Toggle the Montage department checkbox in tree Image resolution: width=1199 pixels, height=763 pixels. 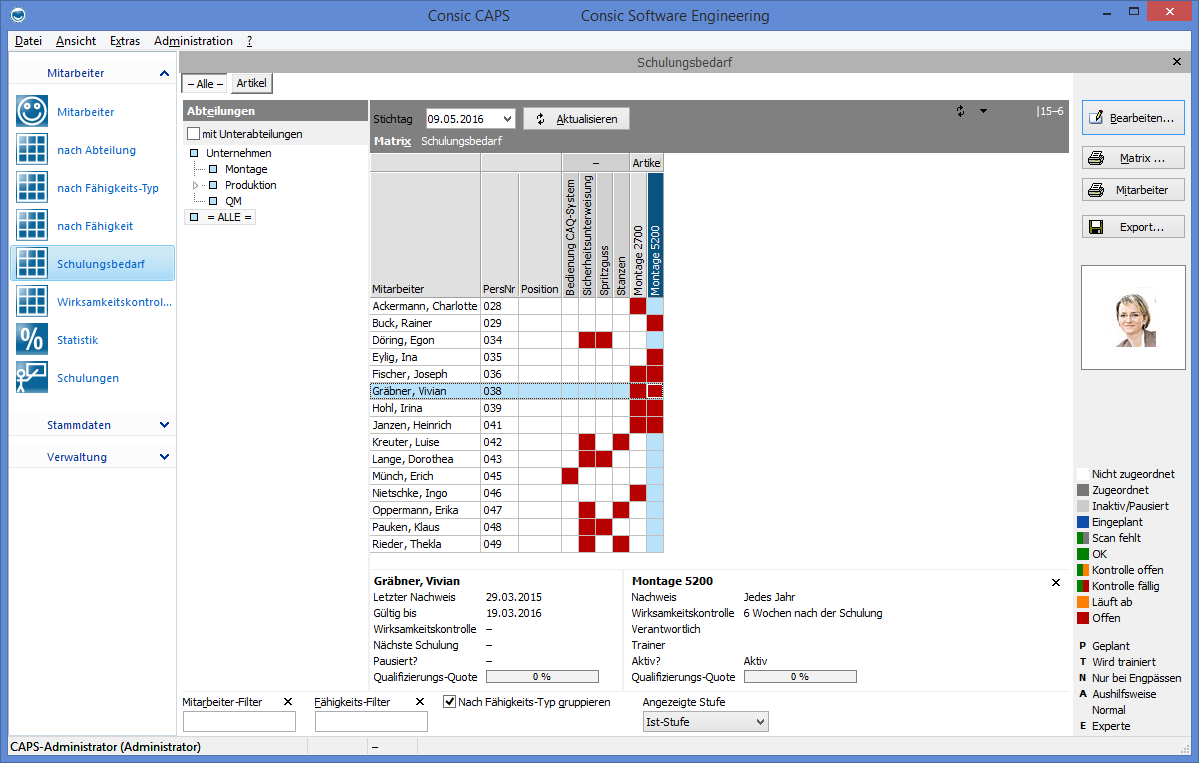point(213,170)
